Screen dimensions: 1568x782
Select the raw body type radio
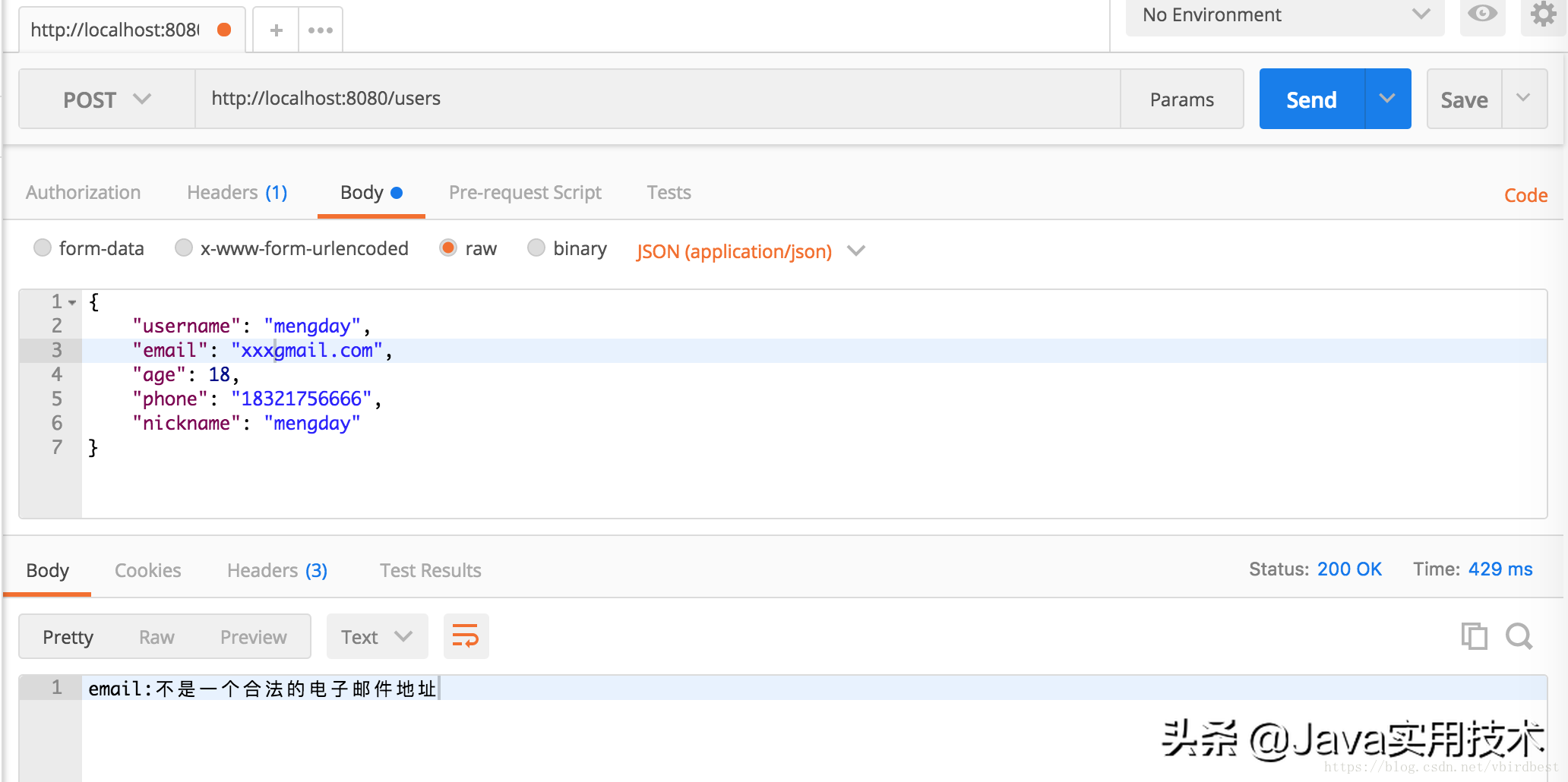[x=448, y=248]
